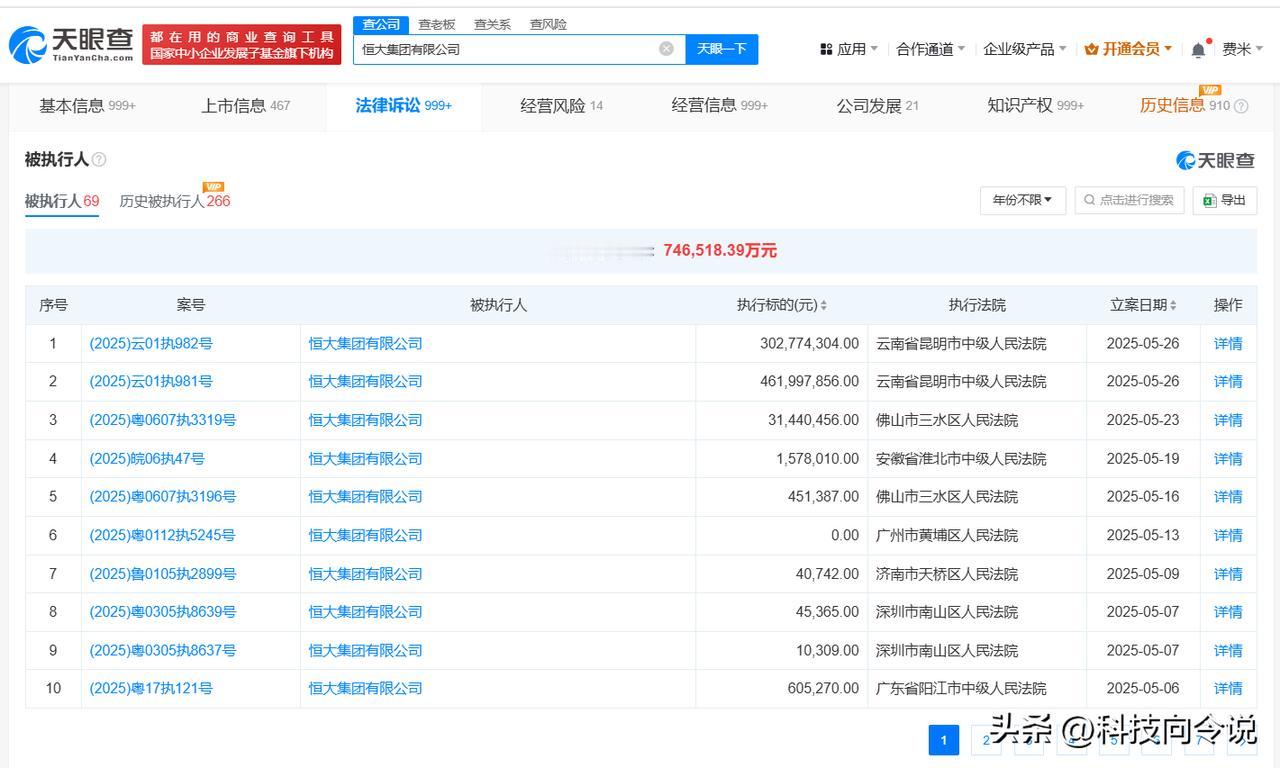This screenshot has width=1280, height=768.
Task: Open the 公司发展 tab
Action: point(878,106)
